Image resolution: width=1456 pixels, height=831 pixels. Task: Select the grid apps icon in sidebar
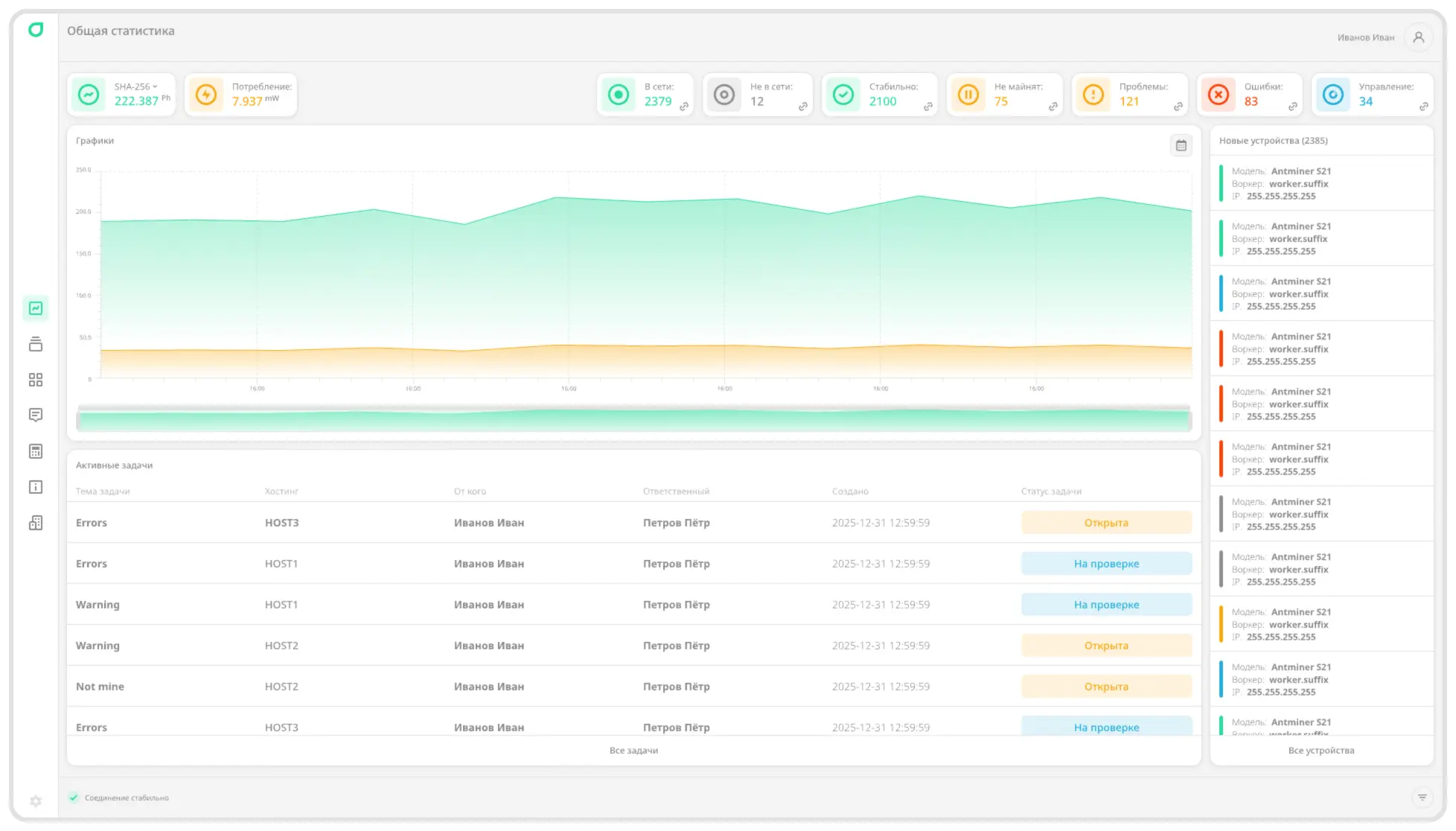35,380
